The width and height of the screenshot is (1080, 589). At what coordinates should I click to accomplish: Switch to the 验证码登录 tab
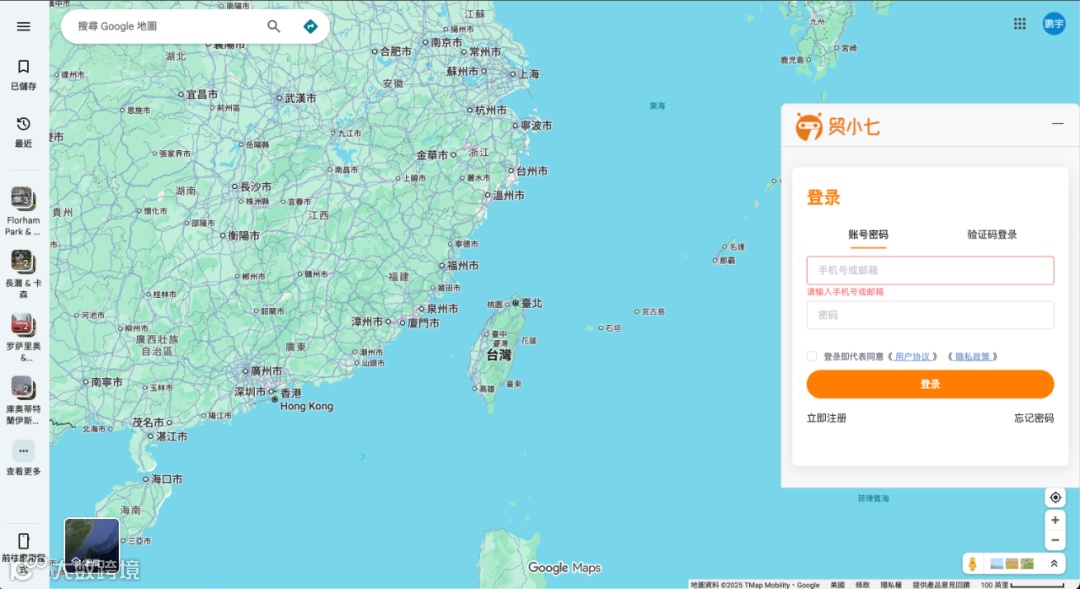click(x=992, y=234)
